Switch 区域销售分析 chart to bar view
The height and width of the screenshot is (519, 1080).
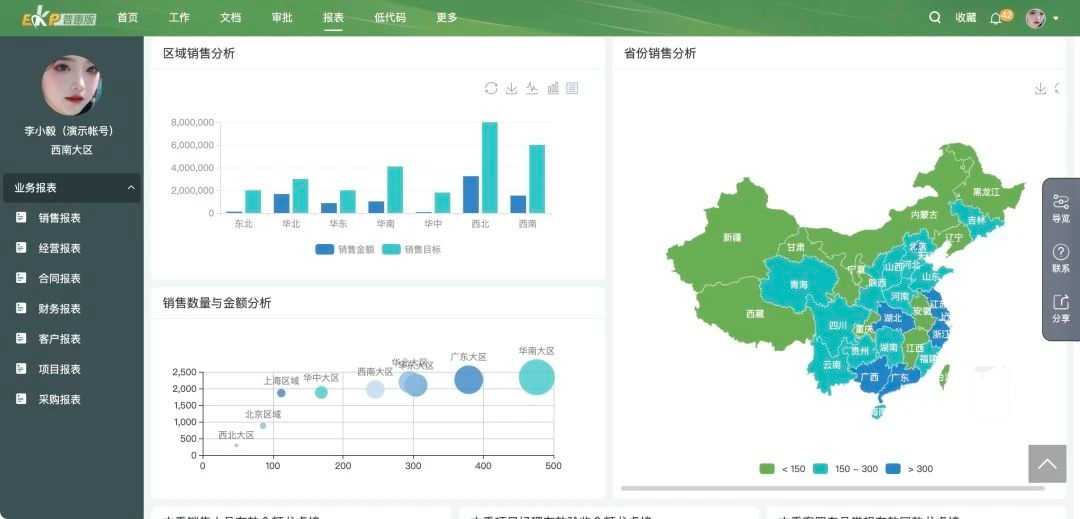(x=552, y=88)
